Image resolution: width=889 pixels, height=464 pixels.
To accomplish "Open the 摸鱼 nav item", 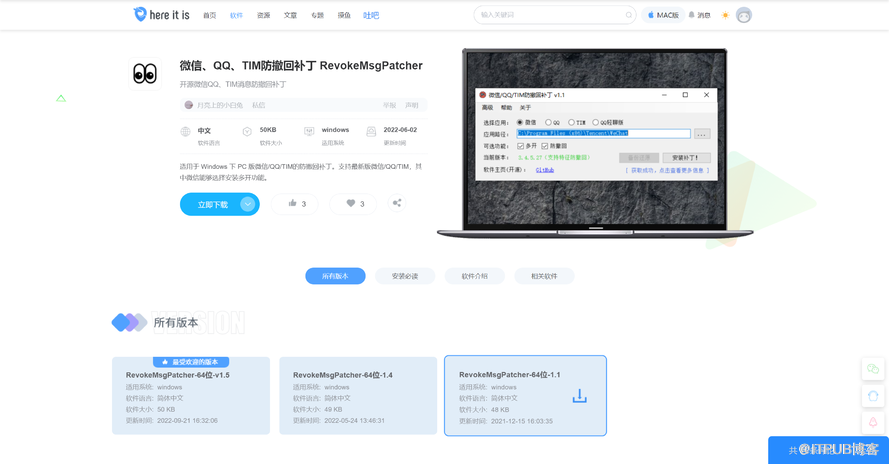I will click(344, 15).
